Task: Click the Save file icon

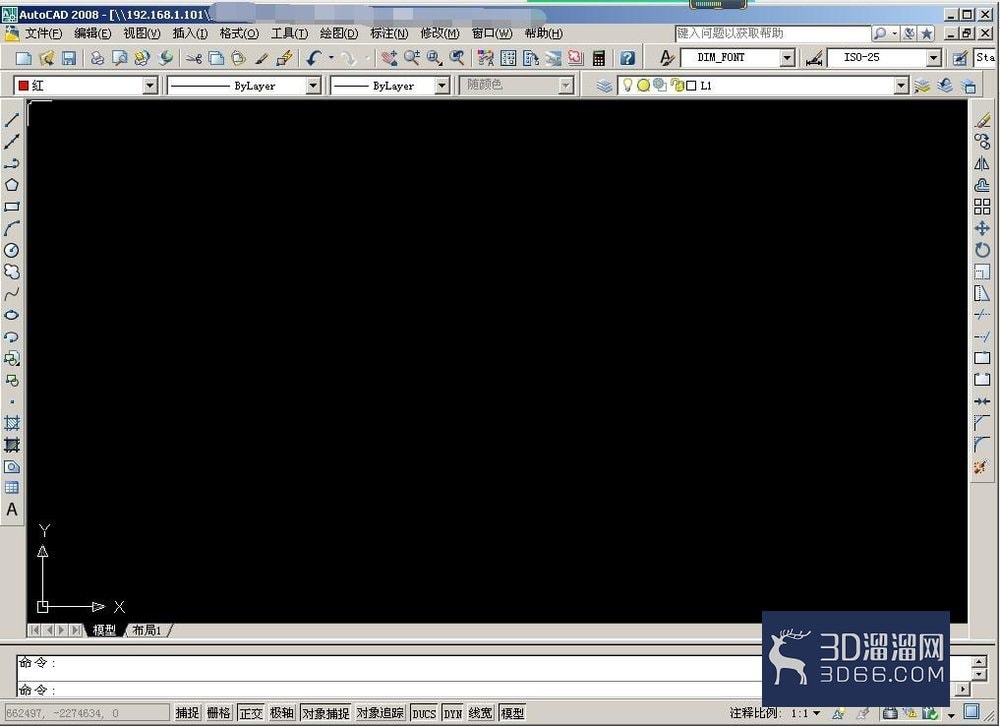Action: tap(68, 58)
